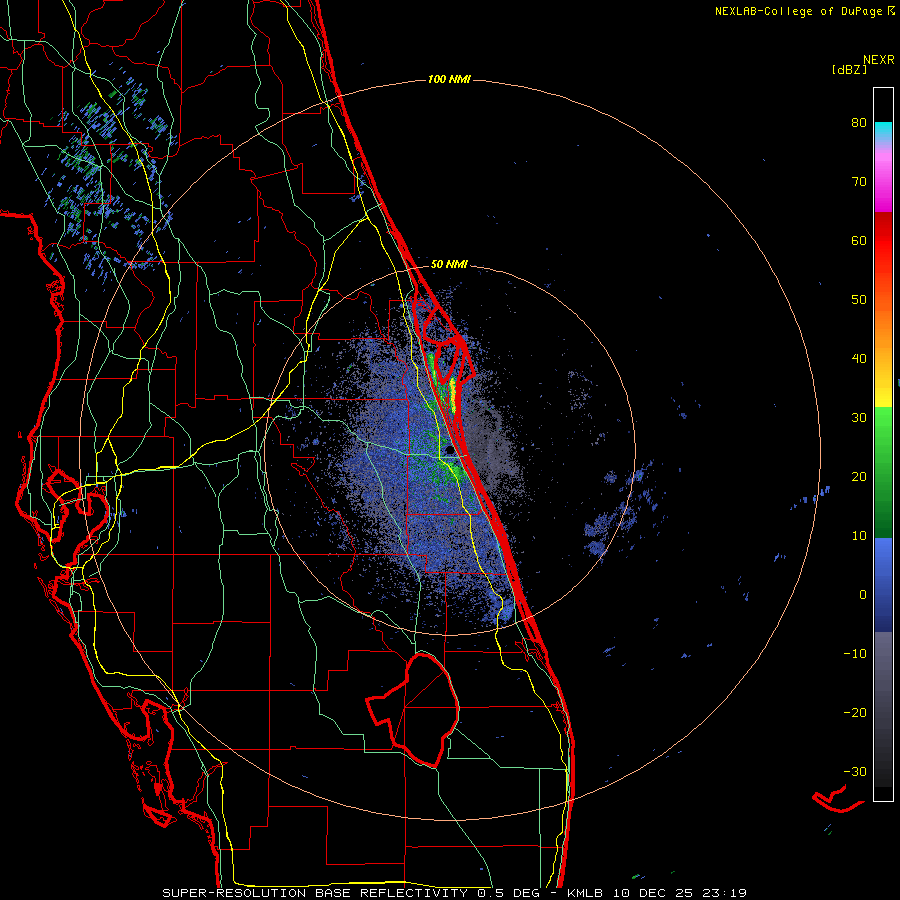Screen dimensions: 900x900
Task: Click the 60 dBZ scale value
Action: 859,240
